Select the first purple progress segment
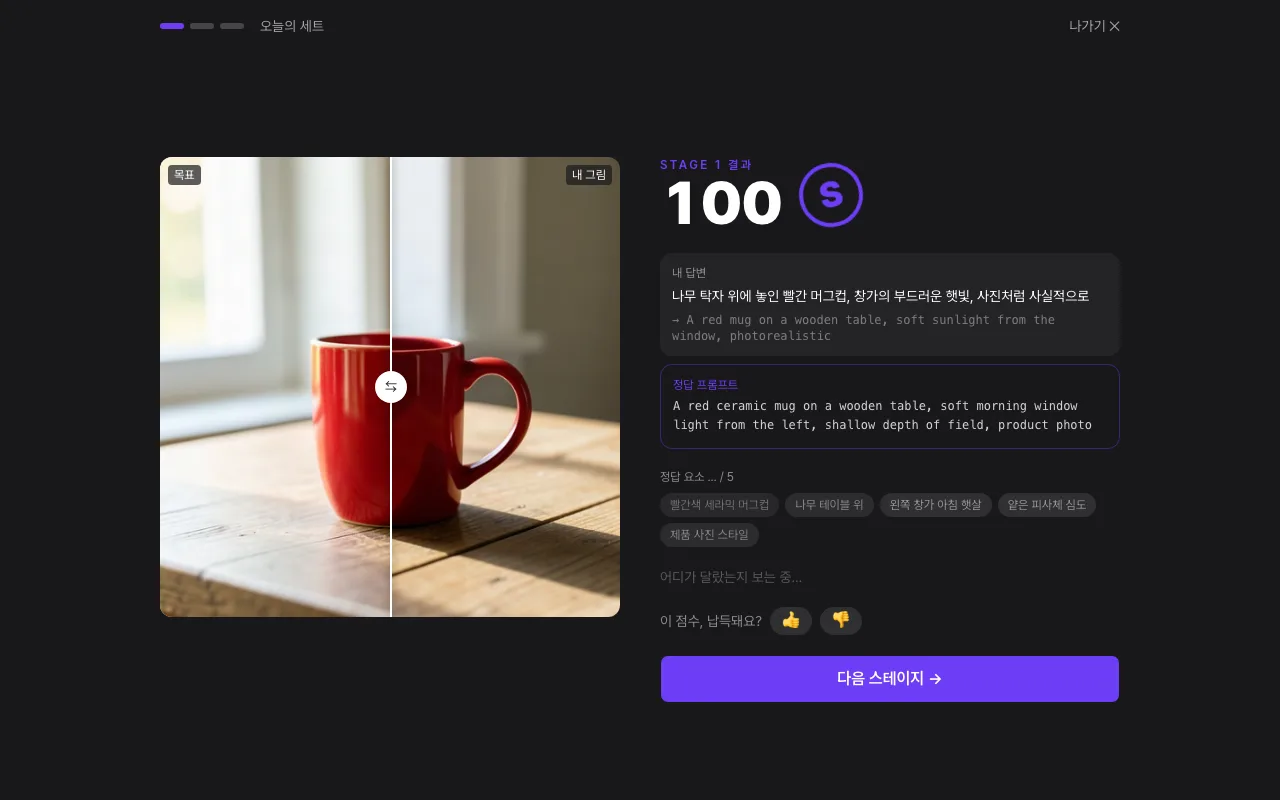 tap(172, 26)
